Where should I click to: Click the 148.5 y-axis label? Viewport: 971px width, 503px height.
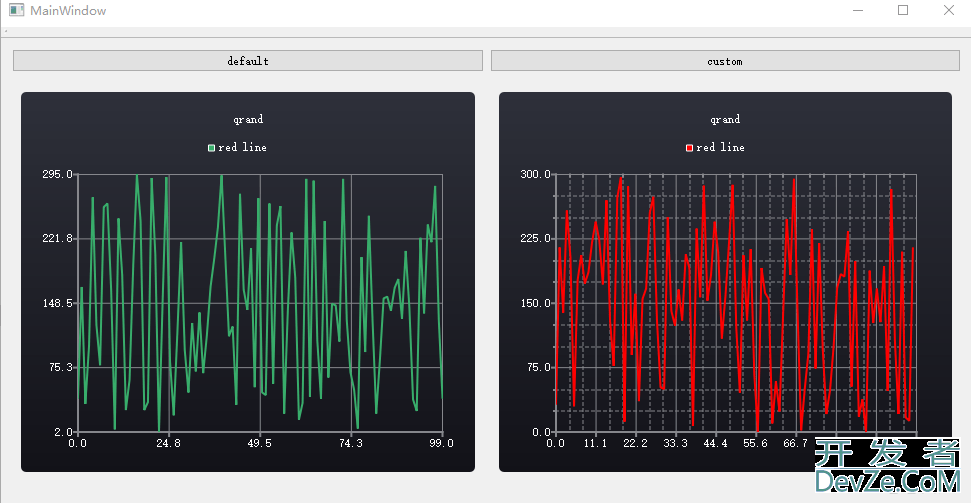point(56,303)
